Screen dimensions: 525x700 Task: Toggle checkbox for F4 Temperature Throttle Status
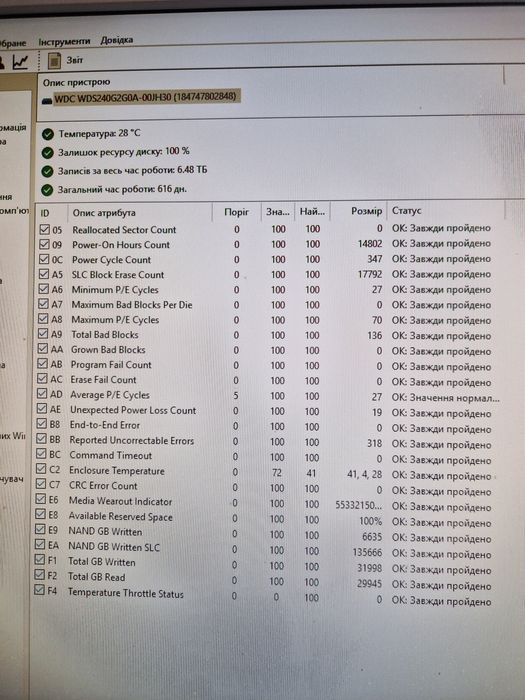tap(39, 591)
